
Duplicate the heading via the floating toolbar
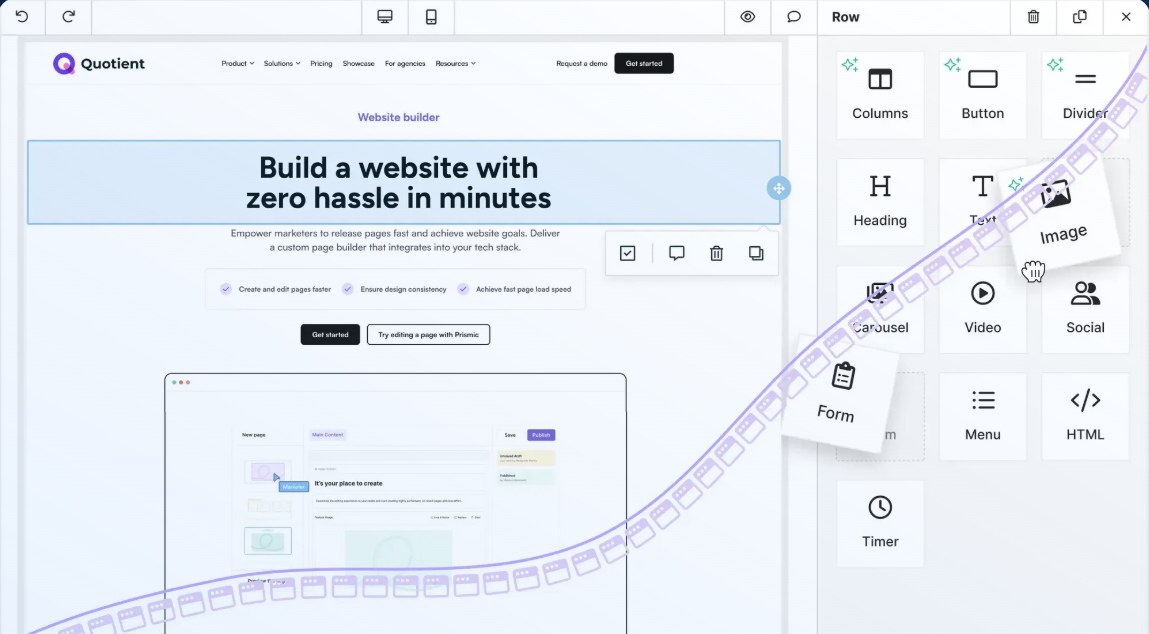point(755,254)
